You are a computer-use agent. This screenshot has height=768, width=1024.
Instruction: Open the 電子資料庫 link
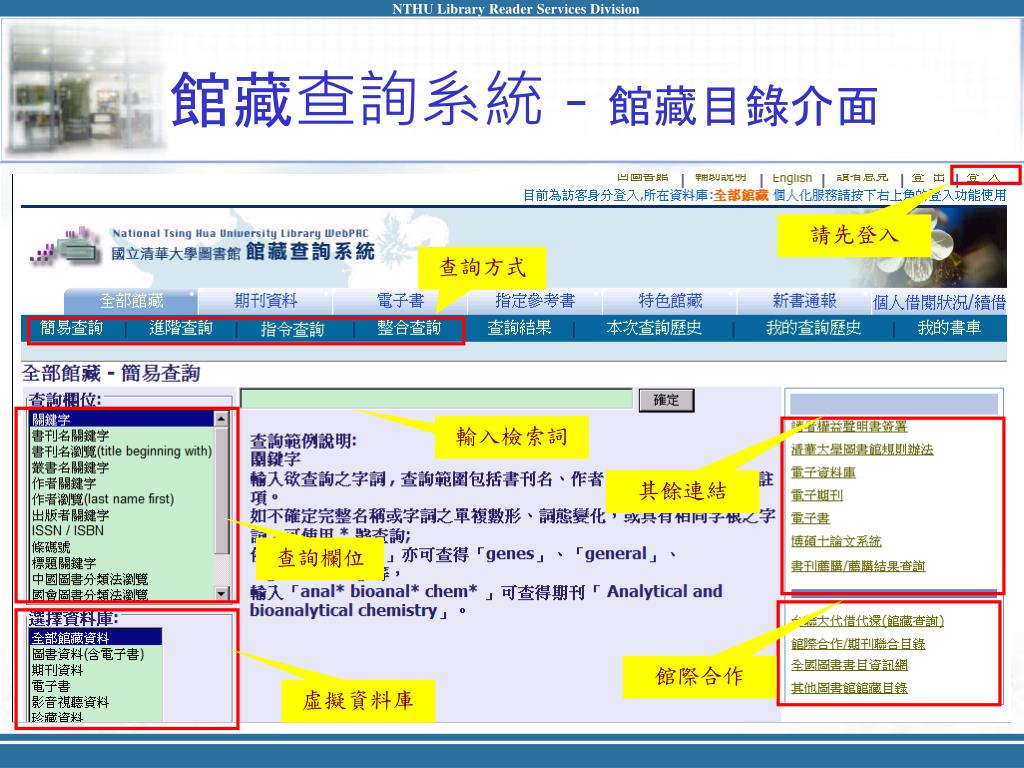pos(823,472)
